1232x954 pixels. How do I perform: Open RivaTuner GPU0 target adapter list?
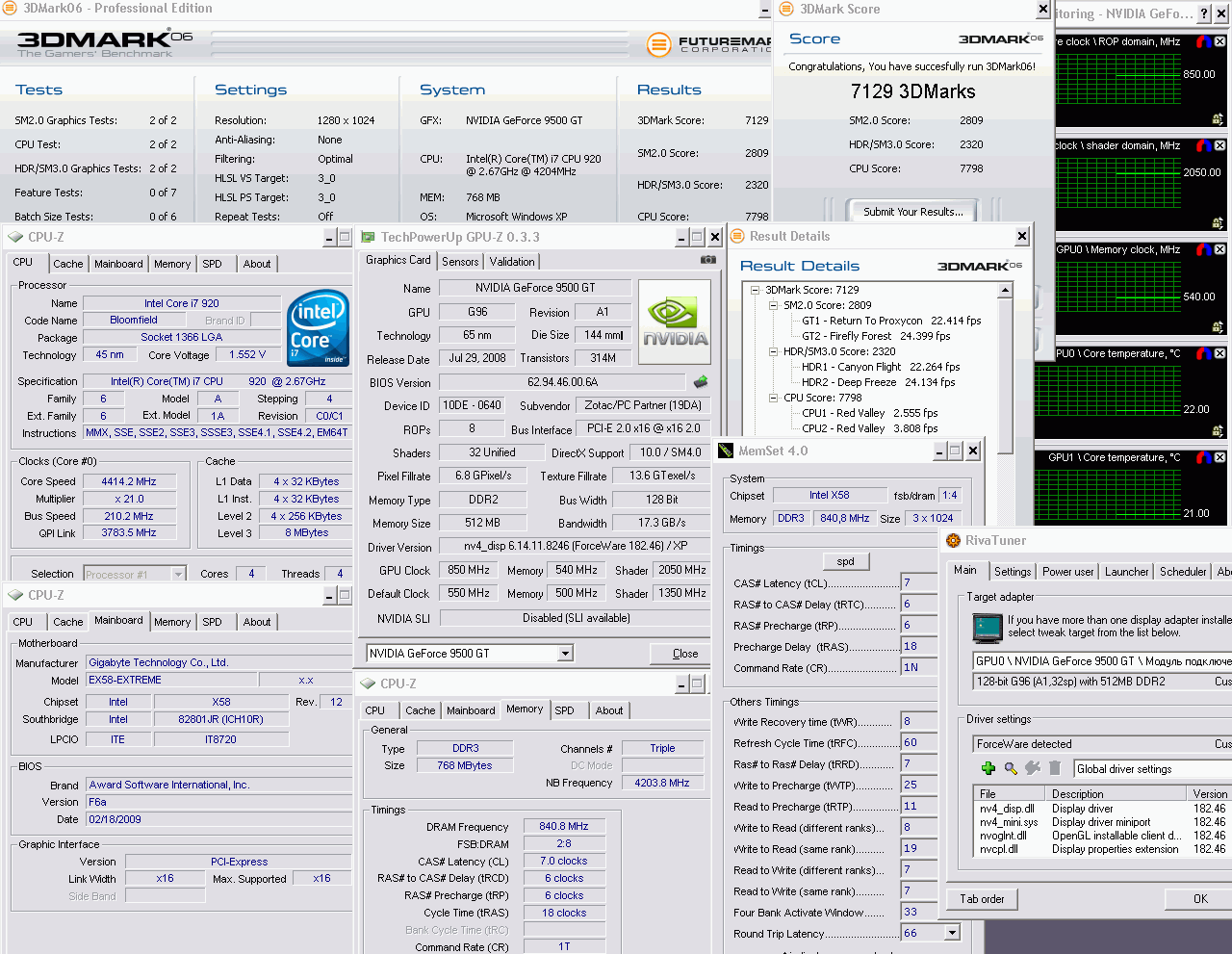[1103, 661]
